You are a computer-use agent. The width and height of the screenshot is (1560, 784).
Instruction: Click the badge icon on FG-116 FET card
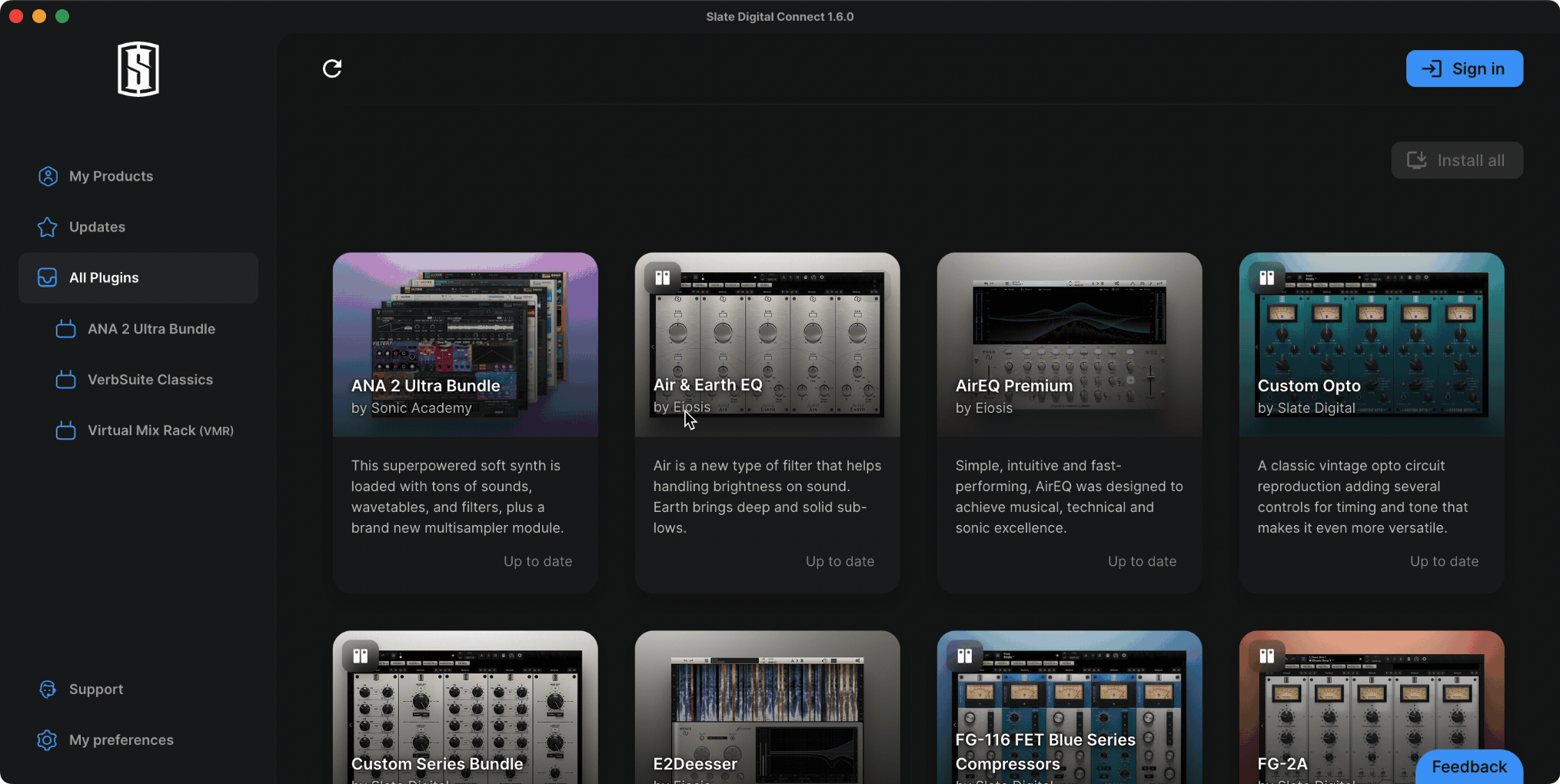coord(965,656)
